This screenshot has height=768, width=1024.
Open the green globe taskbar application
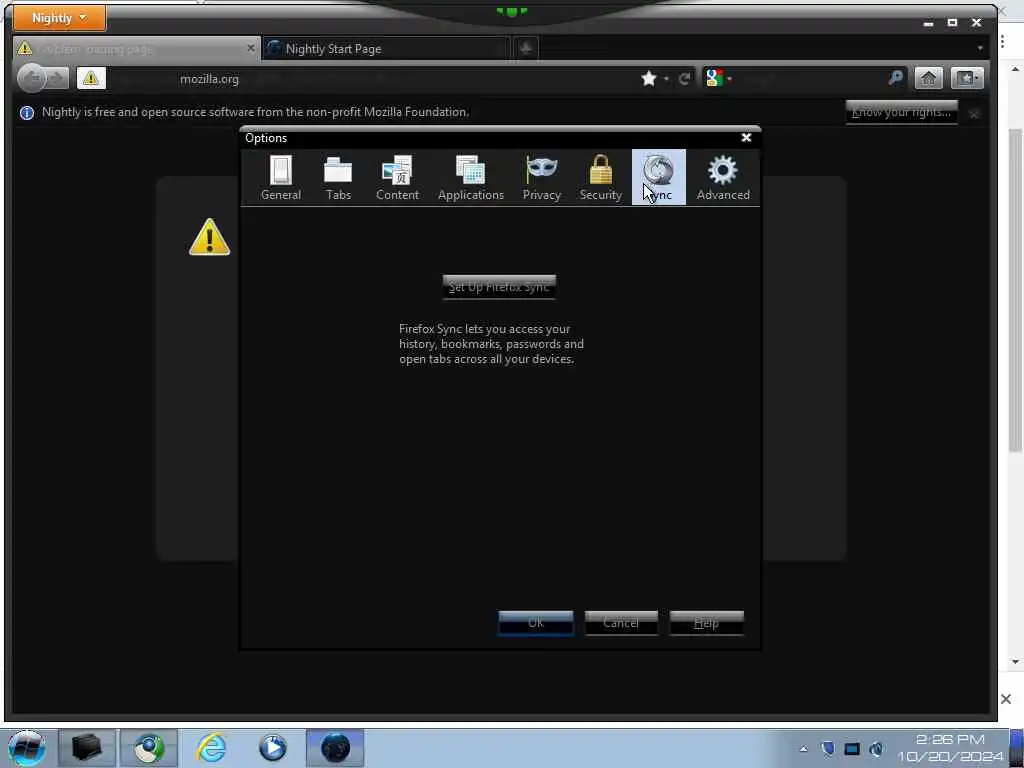click(x=149, y=748)
